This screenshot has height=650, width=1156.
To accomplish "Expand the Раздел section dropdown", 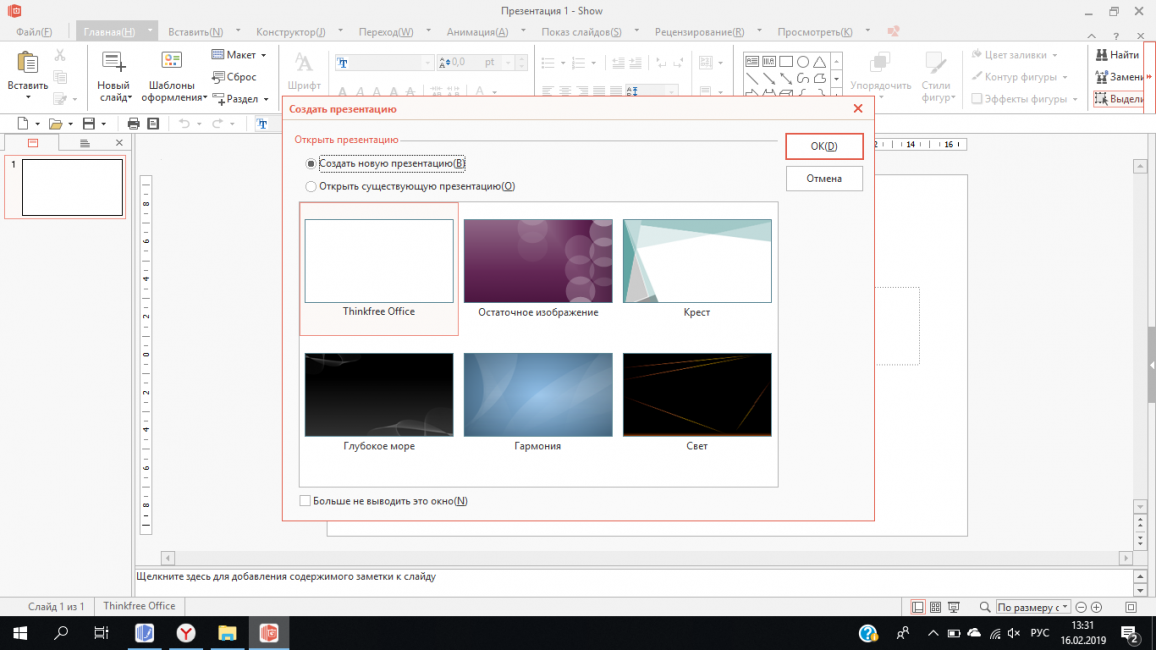I will (266, 100).
